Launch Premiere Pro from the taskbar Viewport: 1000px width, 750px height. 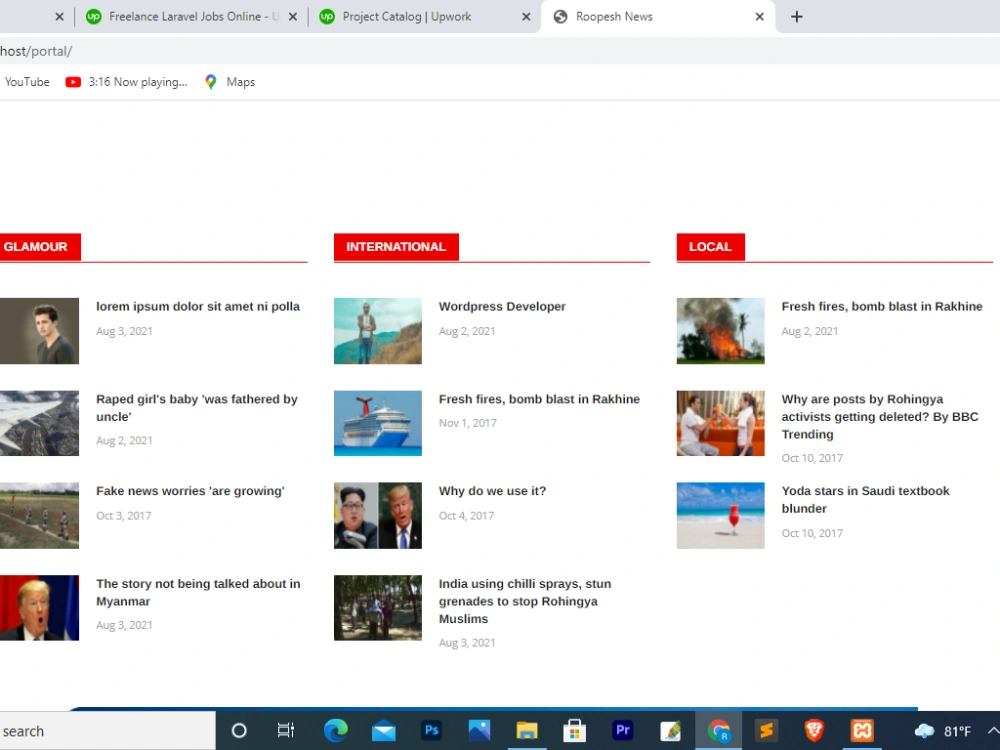tap(622, 730)
